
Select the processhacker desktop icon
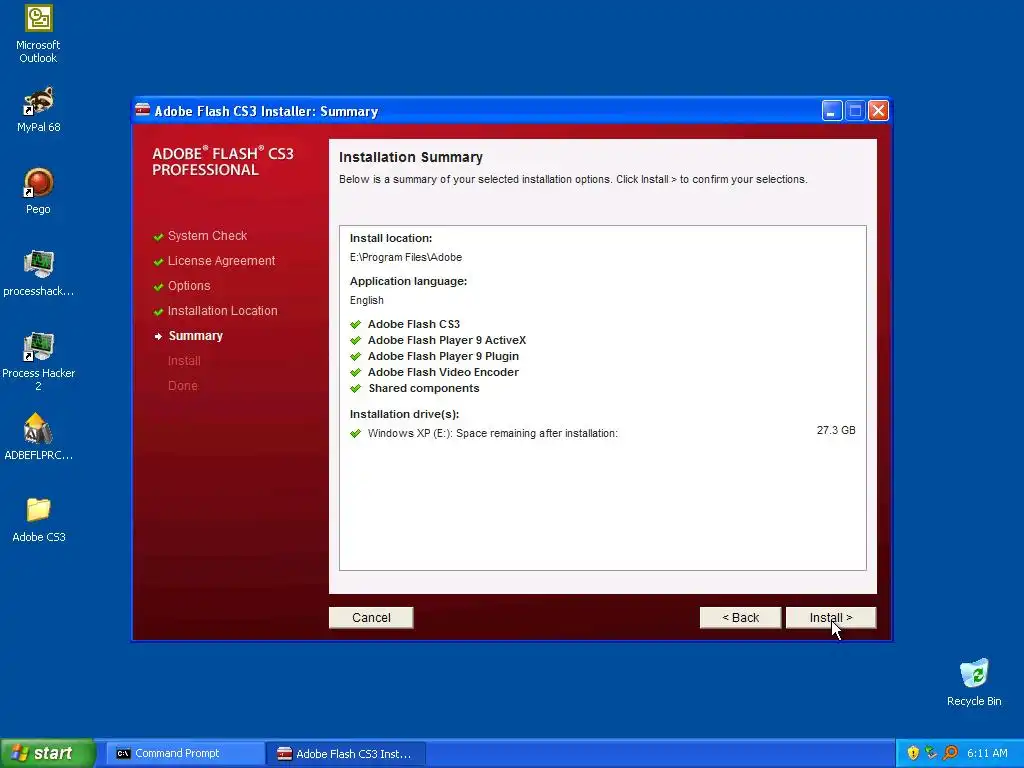click(x=38, y=274)
